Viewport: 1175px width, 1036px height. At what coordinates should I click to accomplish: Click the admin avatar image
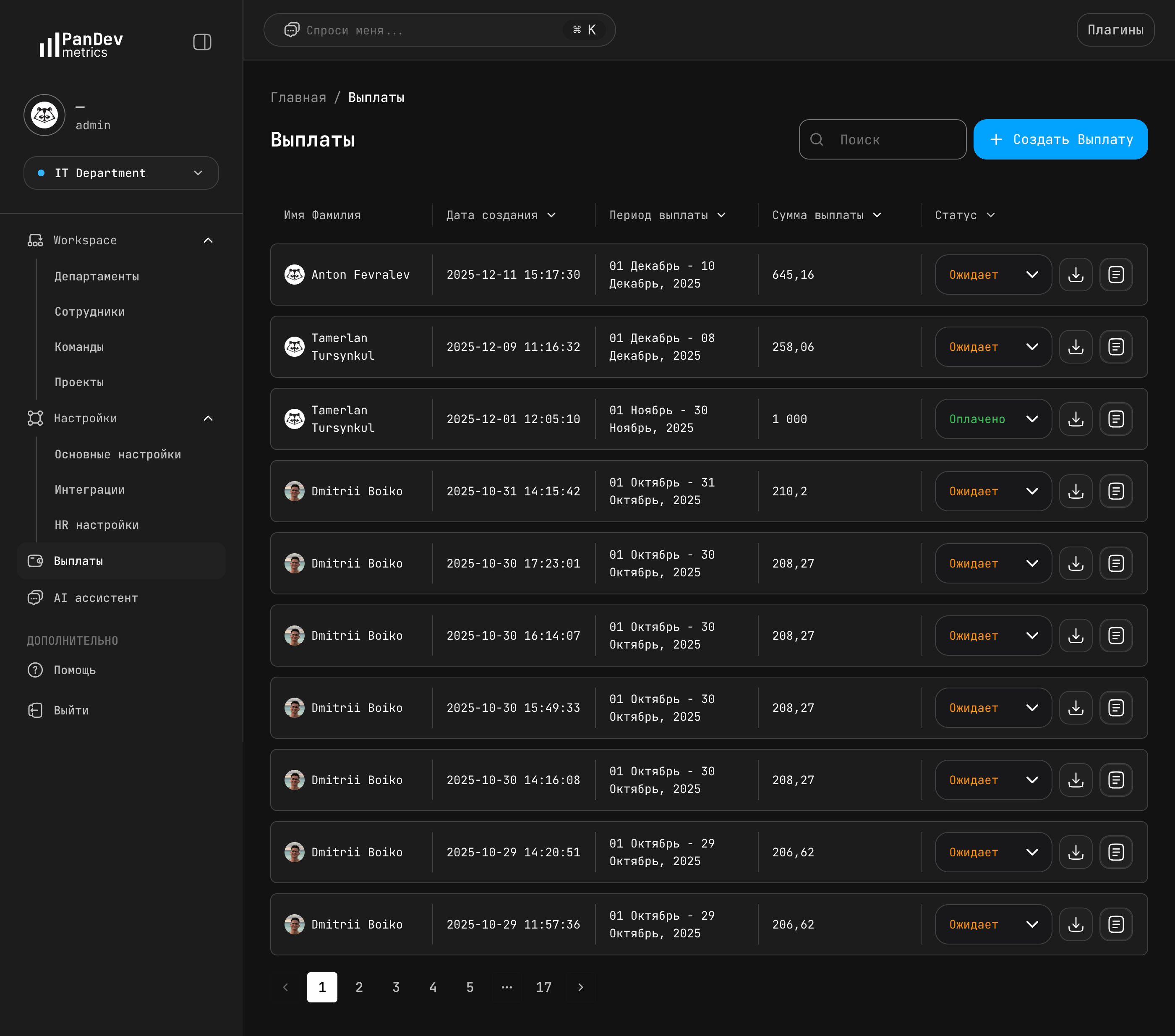click(44, 115)
